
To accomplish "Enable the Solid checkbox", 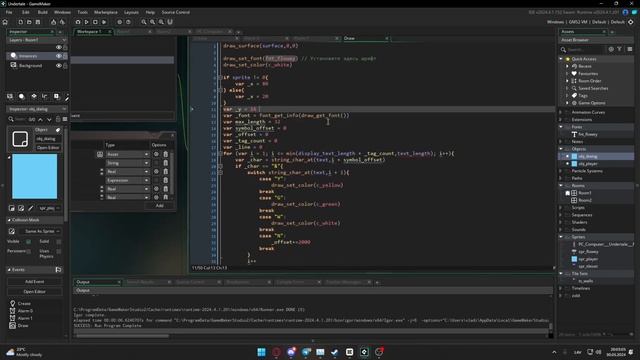I will click(x=59, y=242).
